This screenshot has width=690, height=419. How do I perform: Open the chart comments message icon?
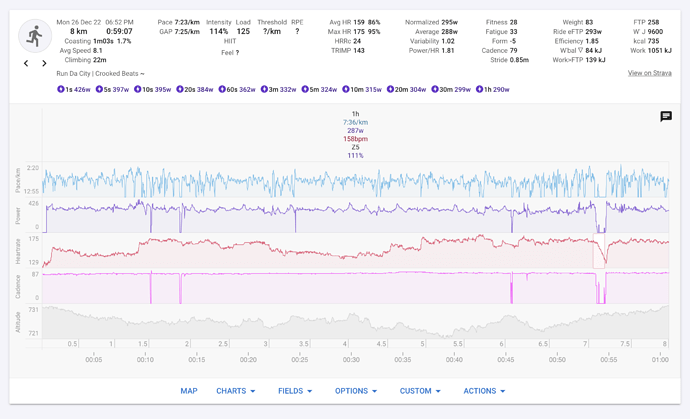[x=666, y=117]
